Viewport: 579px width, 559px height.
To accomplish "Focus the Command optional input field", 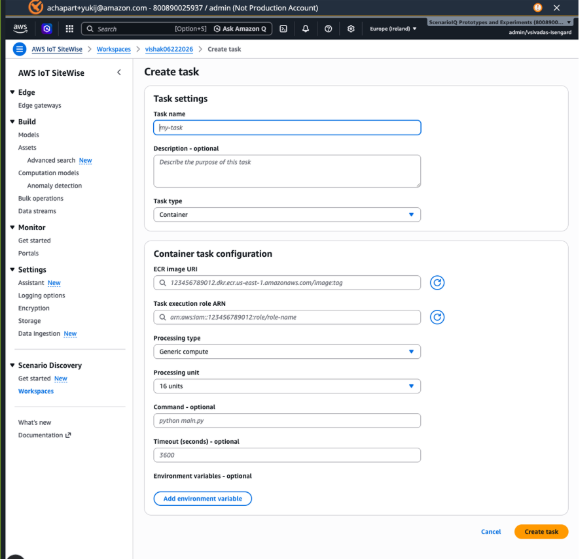I will tap(287, 421).
